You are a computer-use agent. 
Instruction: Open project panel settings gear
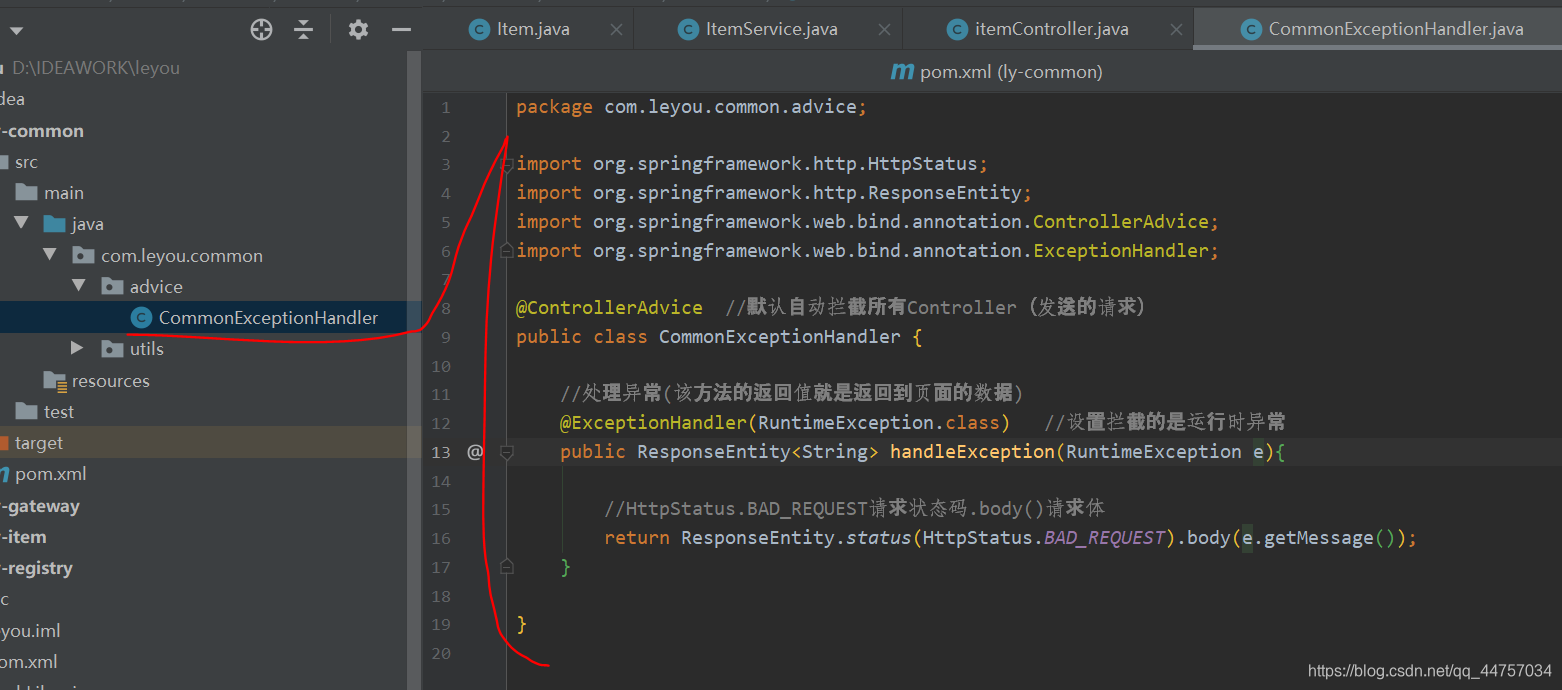358,30
